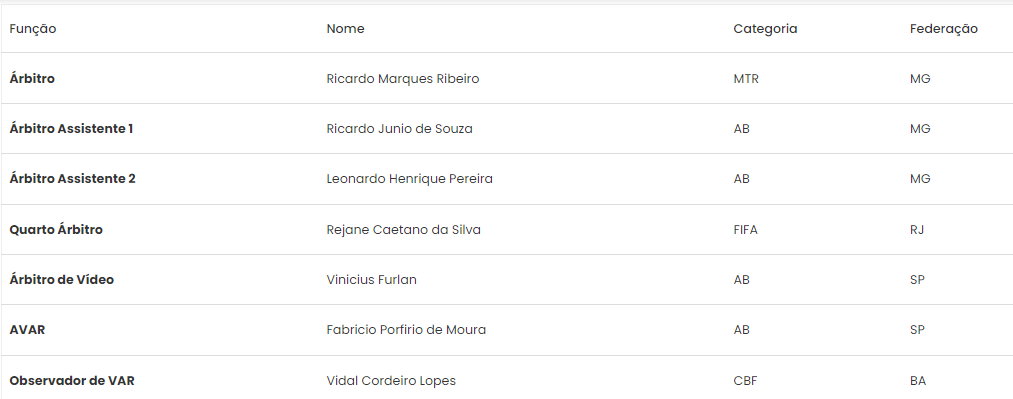Click on Rejane Caetano da Silva

tap(403, 229)
